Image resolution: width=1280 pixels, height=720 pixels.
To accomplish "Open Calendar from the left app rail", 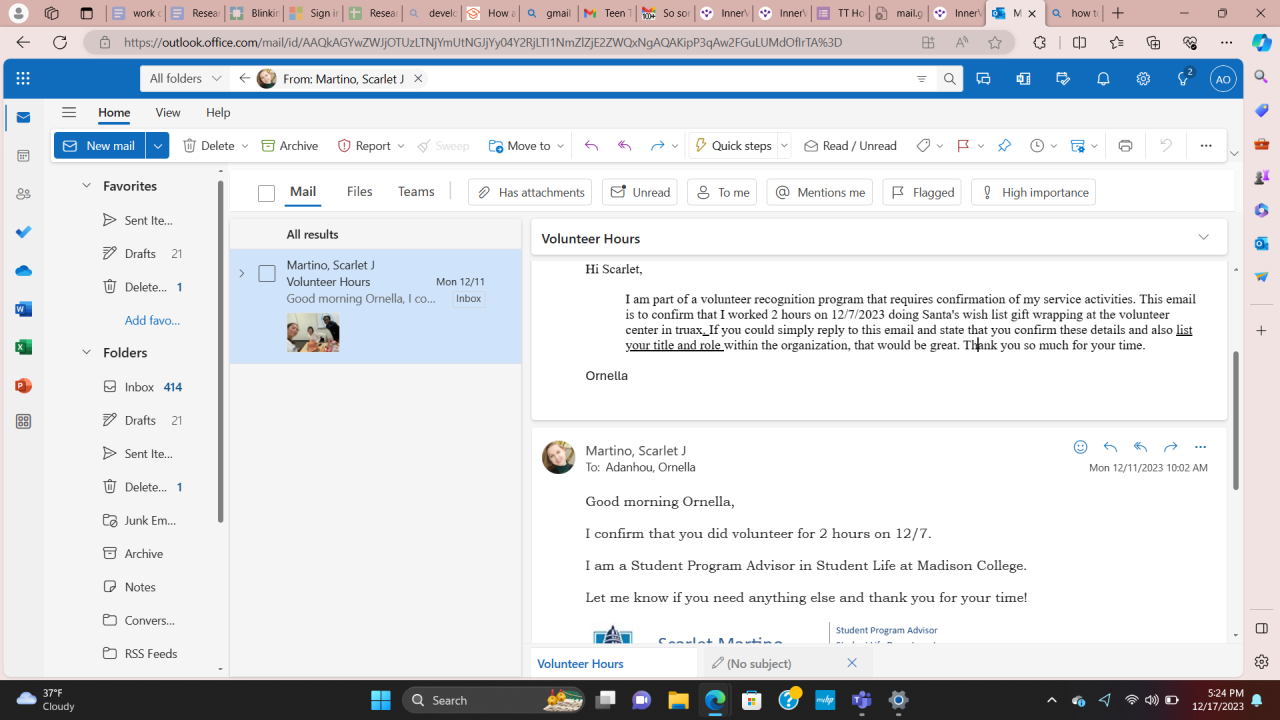I will click(23, 156).
